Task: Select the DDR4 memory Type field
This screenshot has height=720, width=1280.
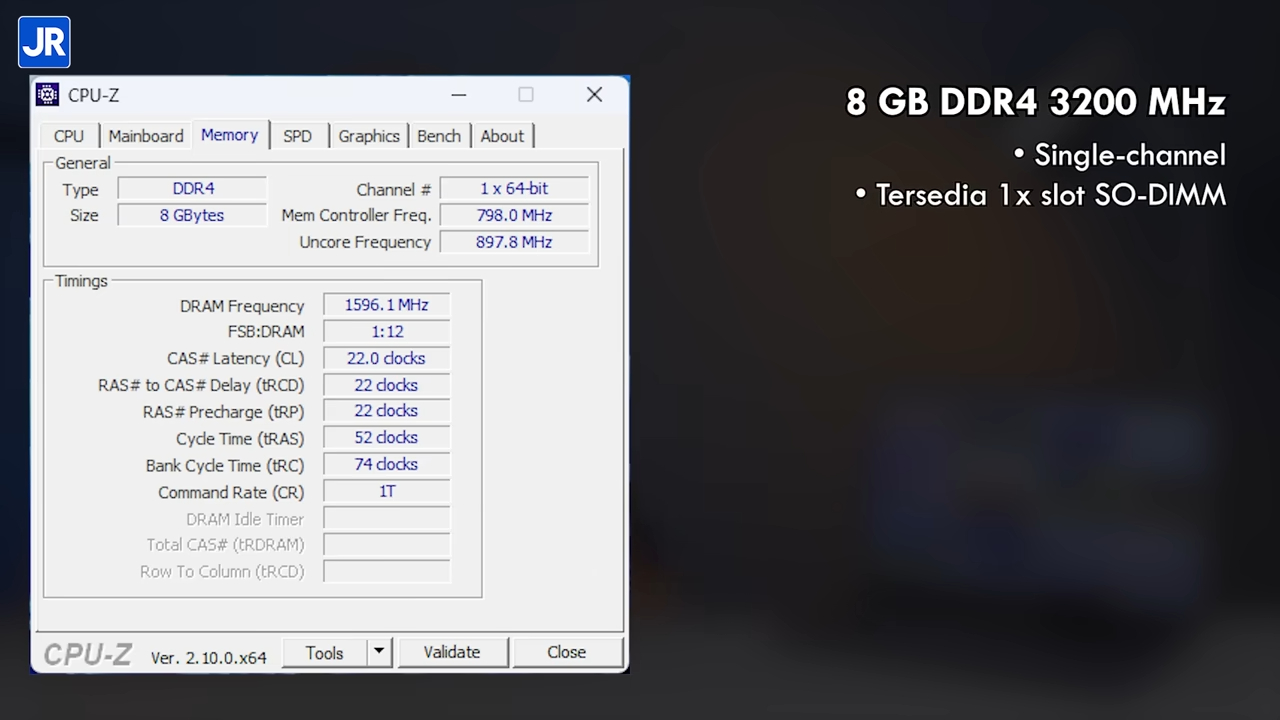Action: pyautogui.click(x=193, y=188)
